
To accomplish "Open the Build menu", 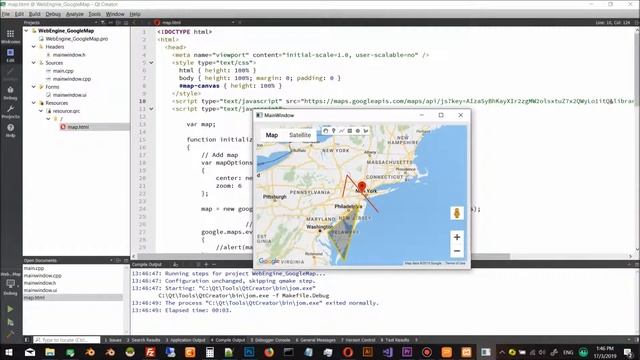I will coord(35,14).
